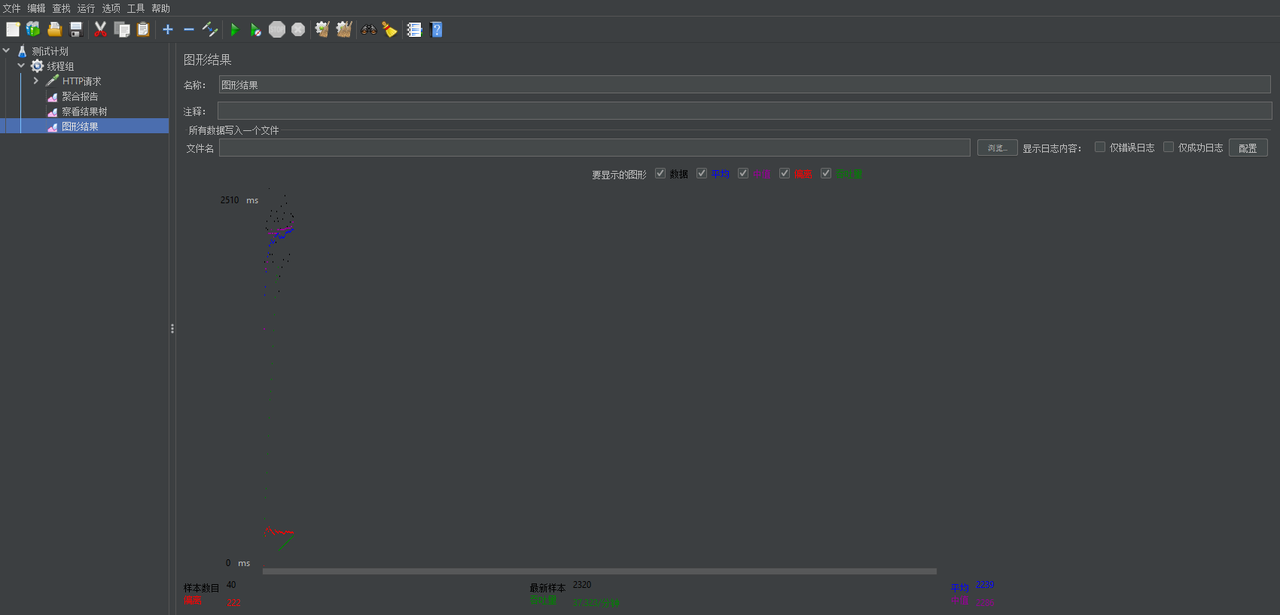Click the 配置 button

pos(1247,148)
